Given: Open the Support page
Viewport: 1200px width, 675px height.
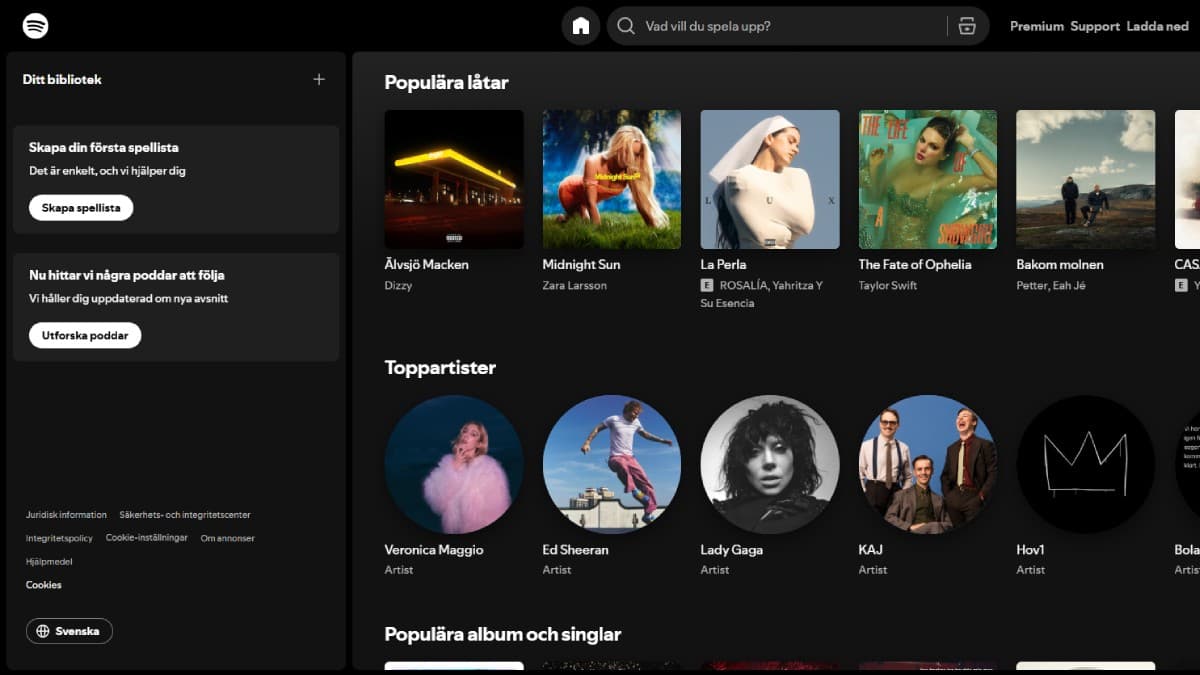Looking at the screenshot, I should pyautogui.click(x=1094, y=26).
